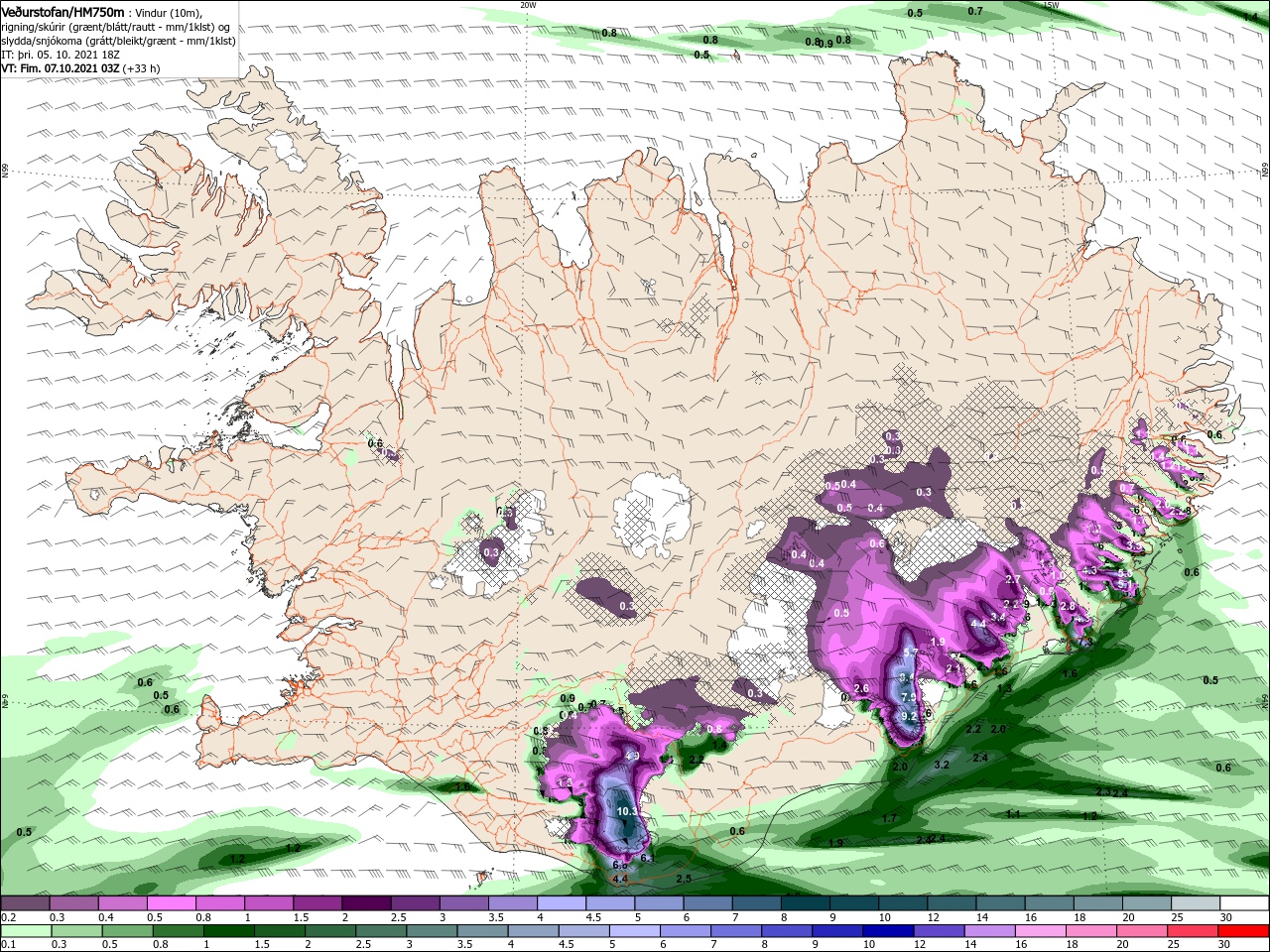Select the dark purple 0.2 swatch in the snow scale
1270x952 pixels.
[25, 904]
